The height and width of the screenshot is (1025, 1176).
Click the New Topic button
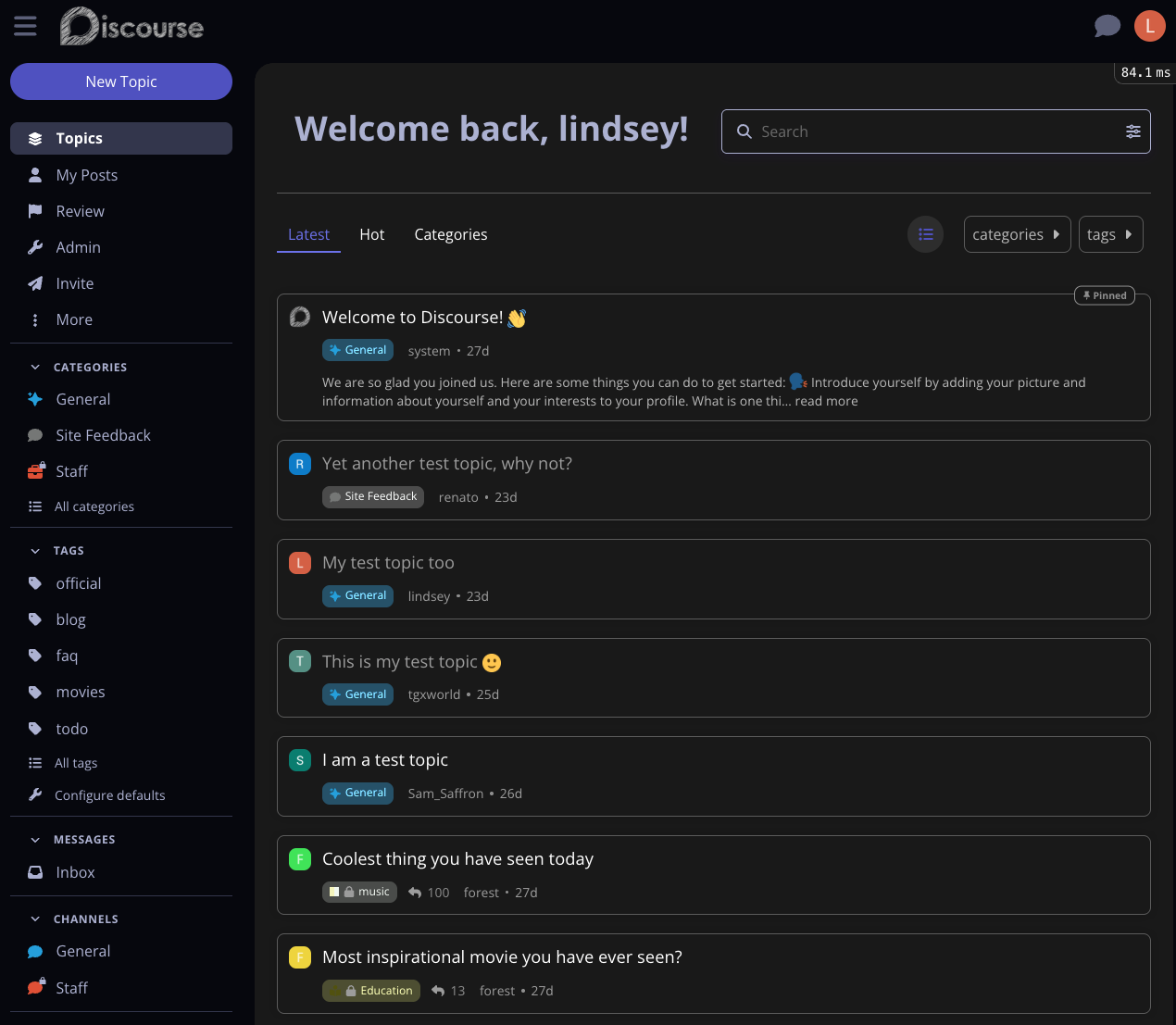tap(121, 81)
